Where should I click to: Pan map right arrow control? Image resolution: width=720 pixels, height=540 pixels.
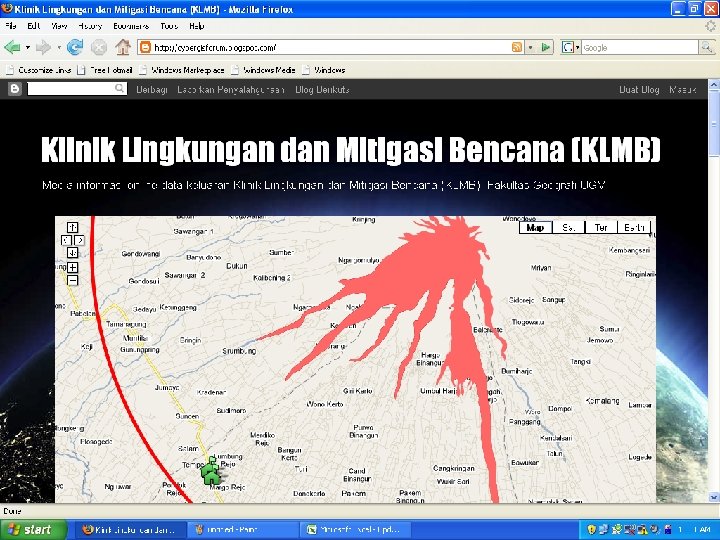(x=79, y=240)
